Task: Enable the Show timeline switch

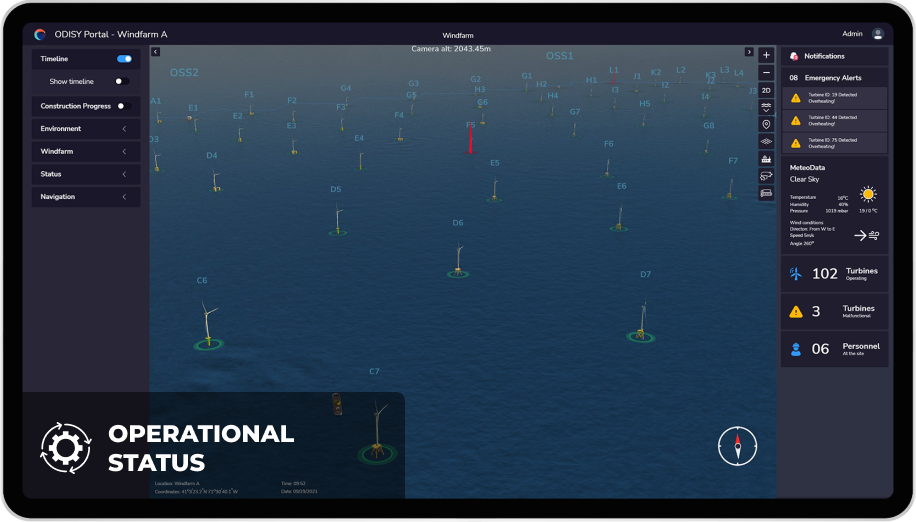Action: 122,81
